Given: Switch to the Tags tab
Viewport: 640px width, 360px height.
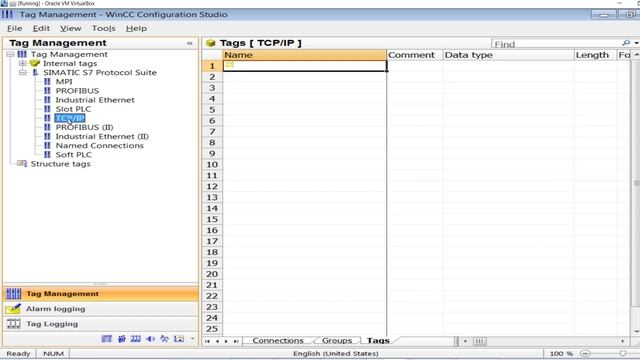Looking at the screenshot, I should (x=378, y=340).
